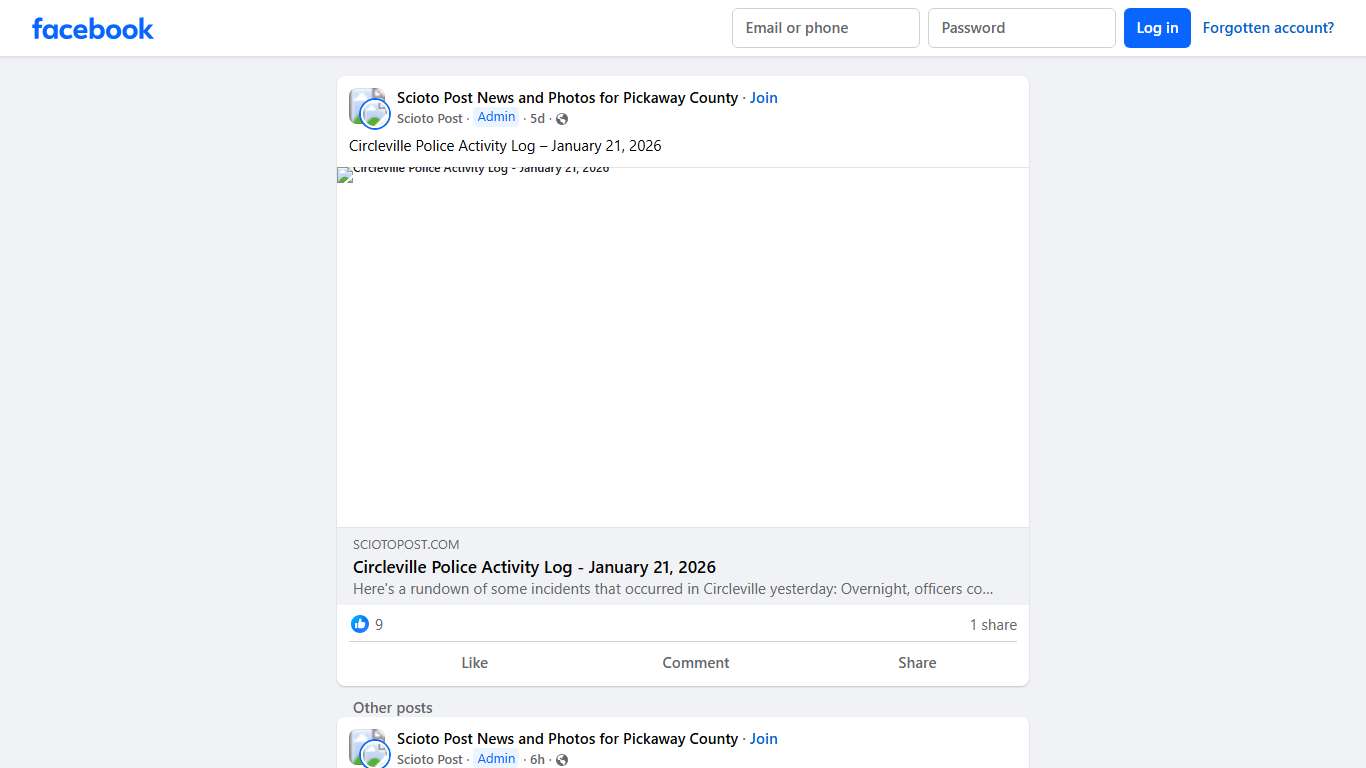Open the Scioto Post group avatar on second post
This screenshot has height=768, width=1366.
coord(368,747)
